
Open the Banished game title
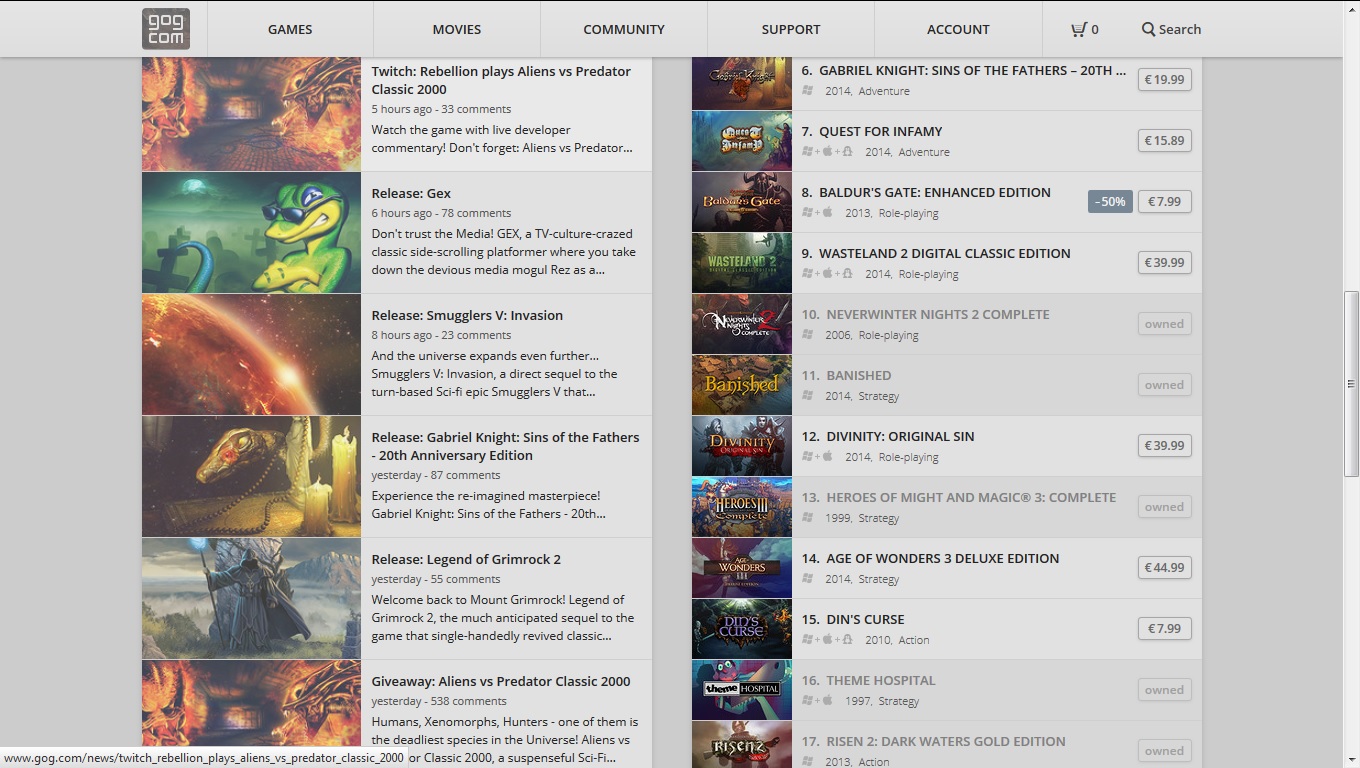tap(858, 375)
